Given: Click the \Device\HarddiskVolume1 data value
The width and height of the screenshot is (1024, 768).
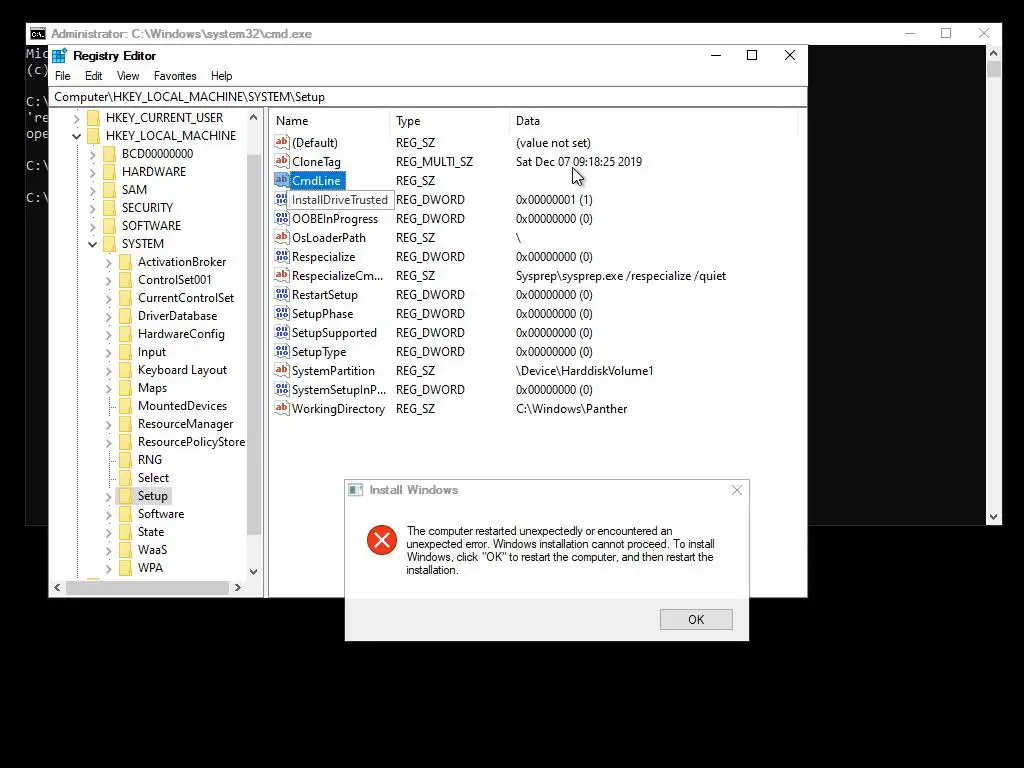Looking at the screenshot, I should click(584, 371).
